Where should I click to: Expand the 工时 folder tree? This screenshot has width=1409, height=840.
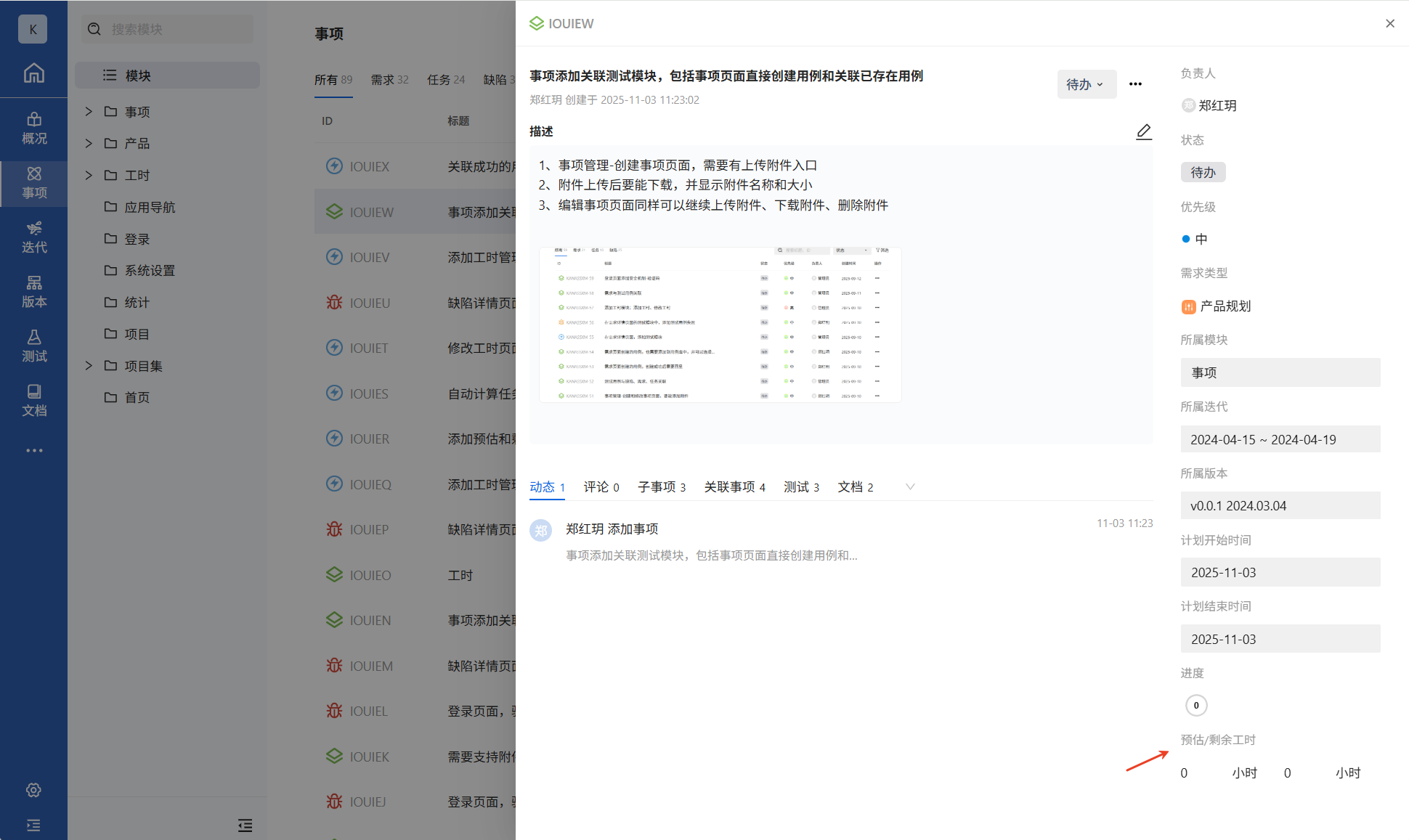[x=89, y=175]
